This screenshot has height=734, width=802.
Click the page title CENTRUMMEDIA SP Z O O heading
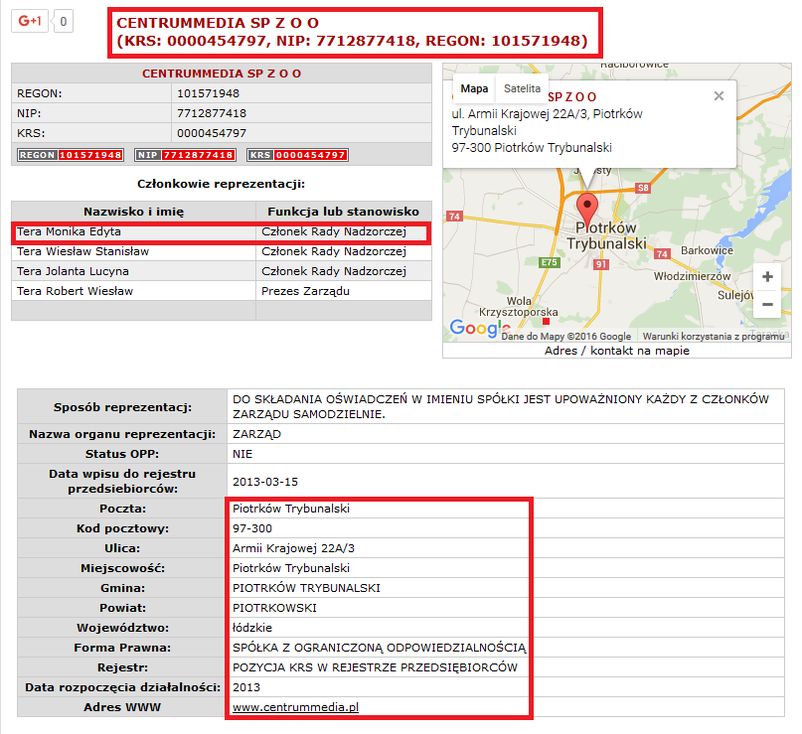[x=217, y=23]
